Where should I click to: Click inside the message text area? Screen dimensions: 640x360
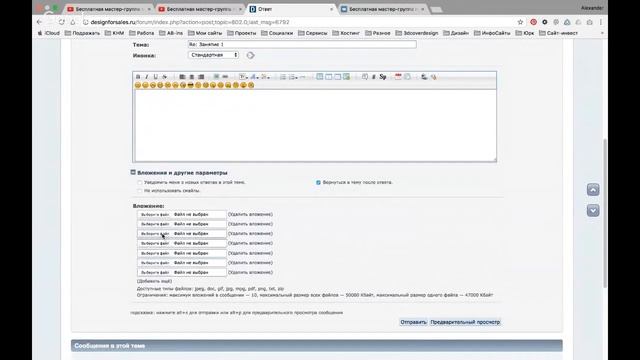tap(315, 125)
